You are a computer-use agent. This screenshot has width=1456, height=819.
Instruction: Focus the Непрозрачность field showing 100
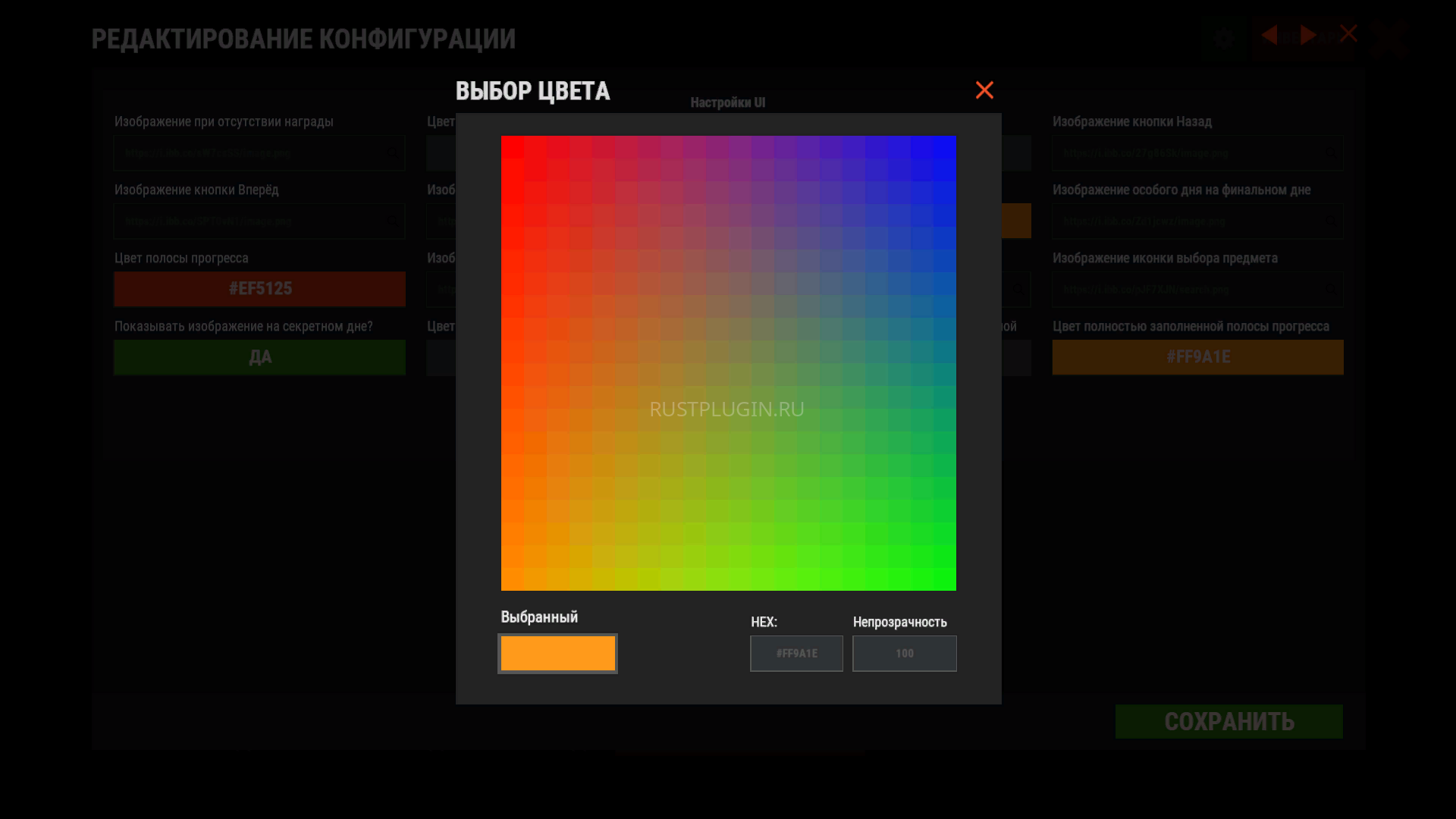point(904,654)
